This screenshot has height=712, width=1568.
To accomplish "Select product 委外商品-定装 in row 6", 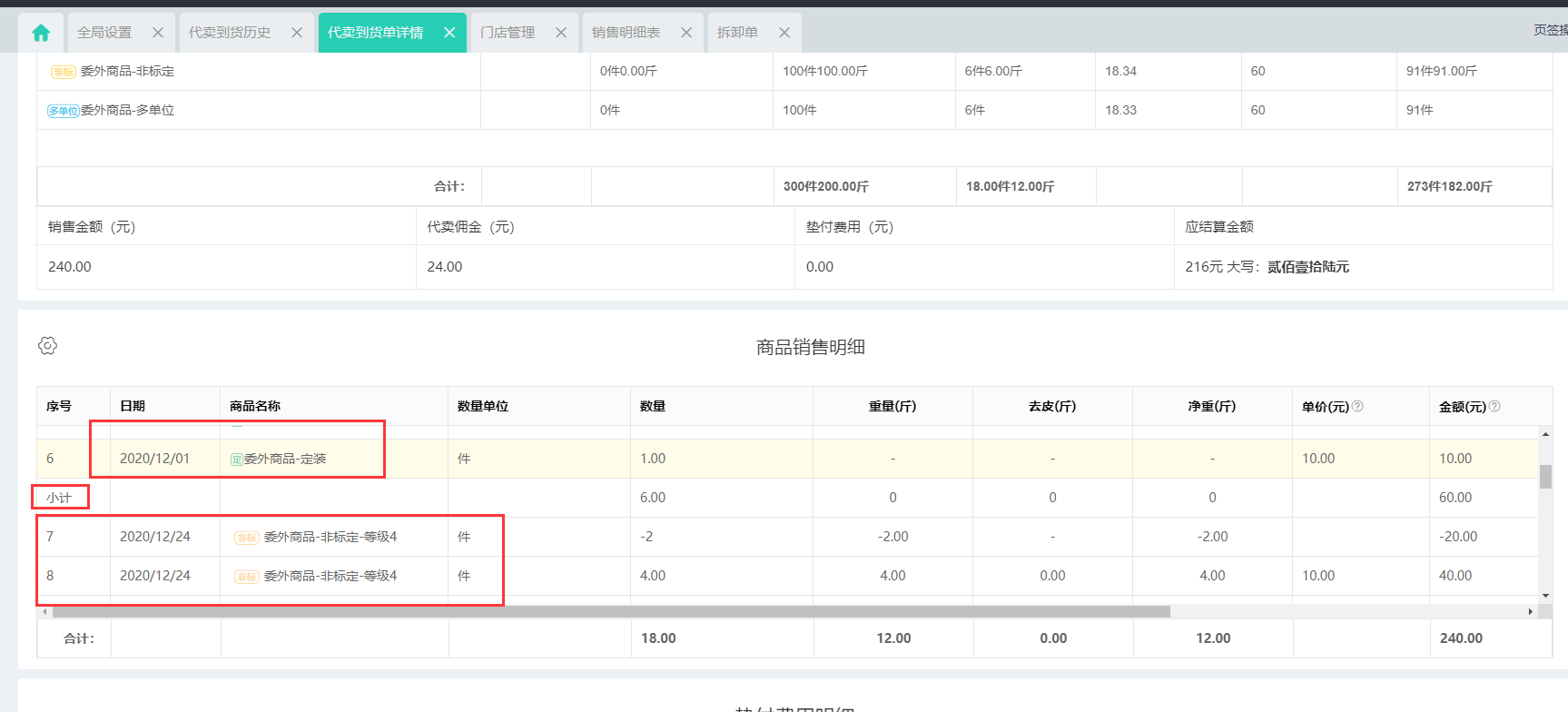I will coord(285,459).
